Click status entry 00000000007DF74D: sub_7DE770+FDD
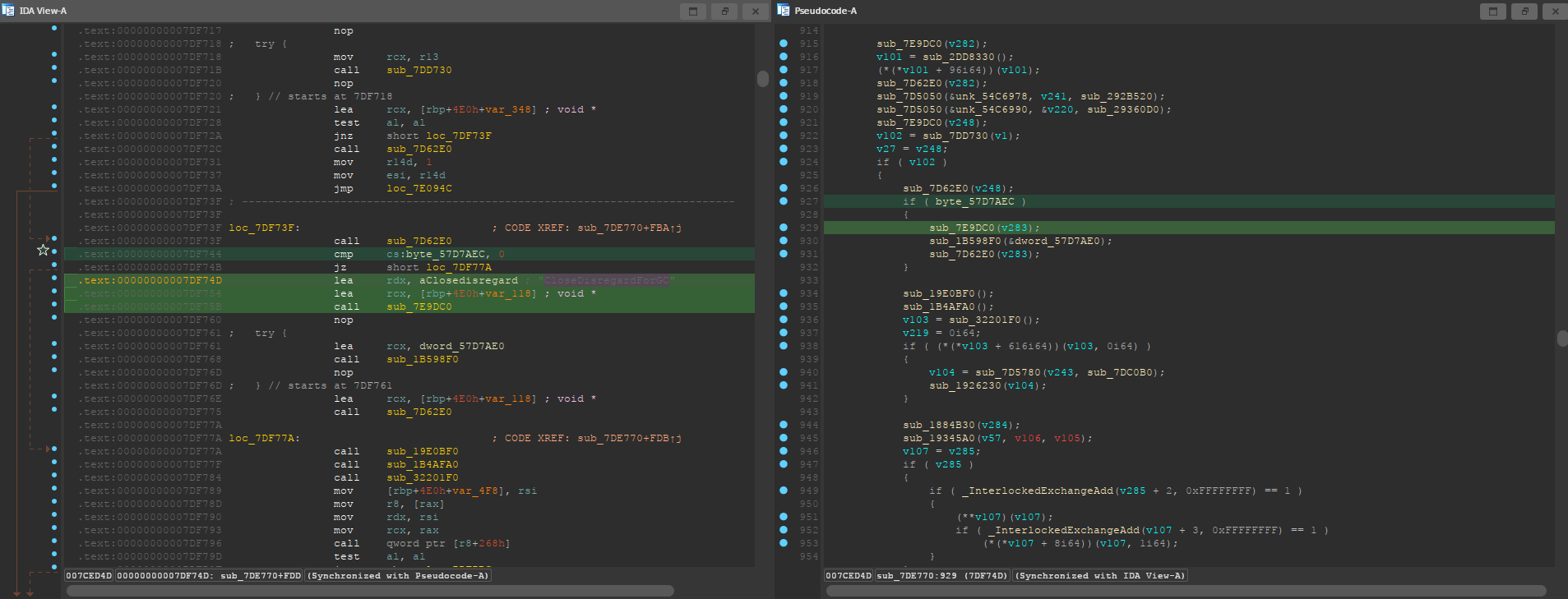1568x599 pixels. [x=209, y=576]
